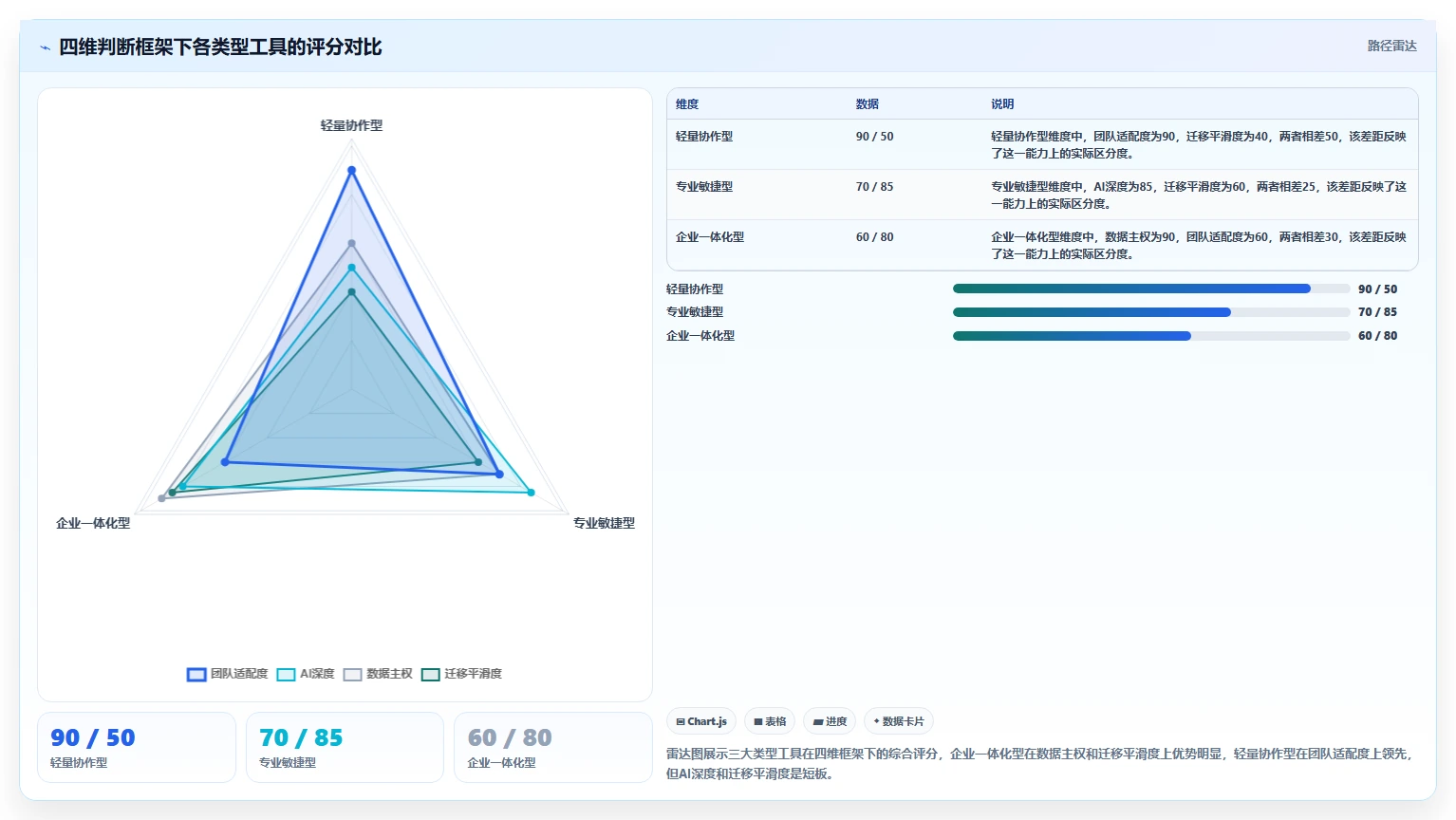This screenshot has width=1456, height=820.
Task: Click the 数据主权 gray legend swatch
Action: pos(352,674)
